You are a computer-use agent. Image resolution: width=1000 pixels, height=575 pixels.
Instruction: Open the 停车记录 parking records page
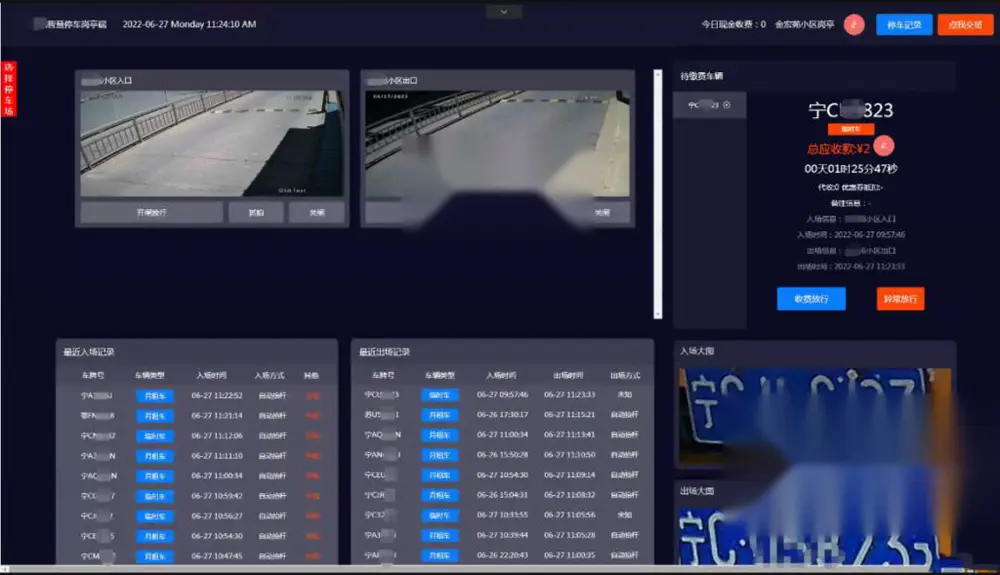pyautogui.click(x=904, y=25)
